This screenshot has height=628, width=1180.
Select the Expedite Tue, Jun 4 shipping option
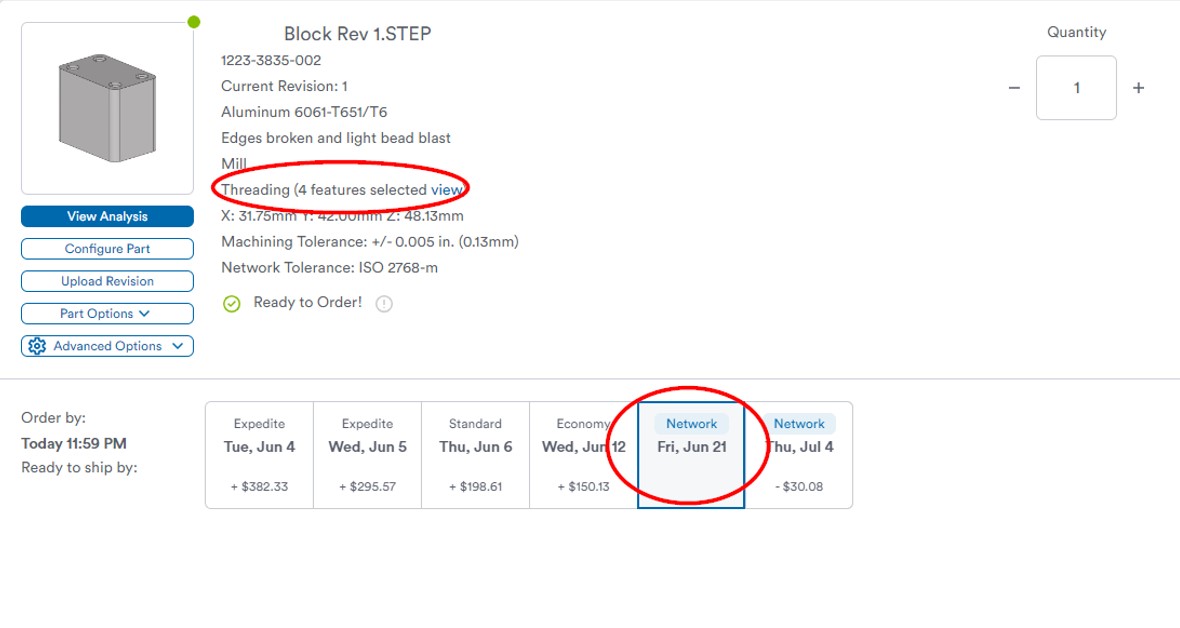click(x=259, y=452)
